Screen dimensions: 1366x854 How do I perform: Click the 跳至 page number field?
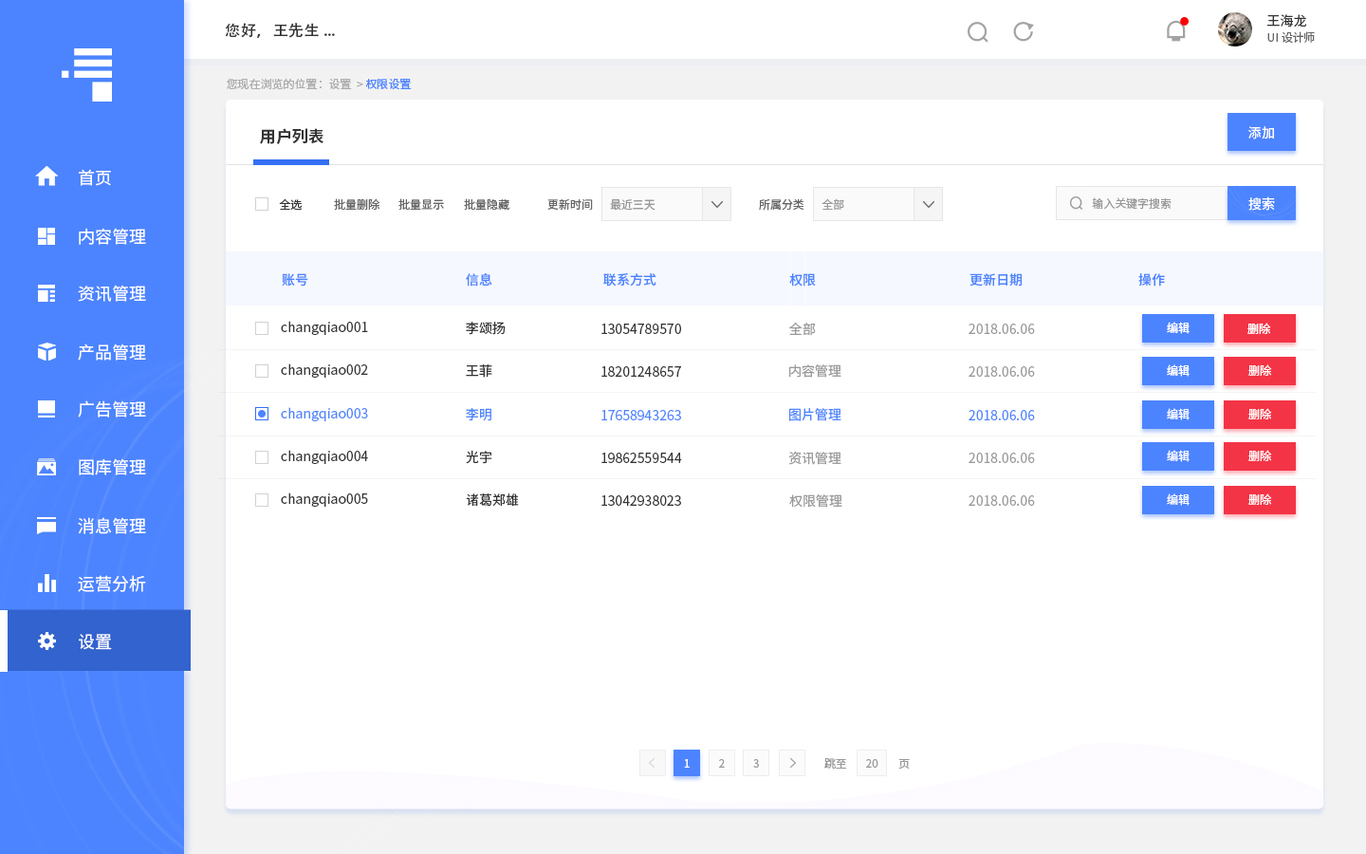(x=872, y=763)
